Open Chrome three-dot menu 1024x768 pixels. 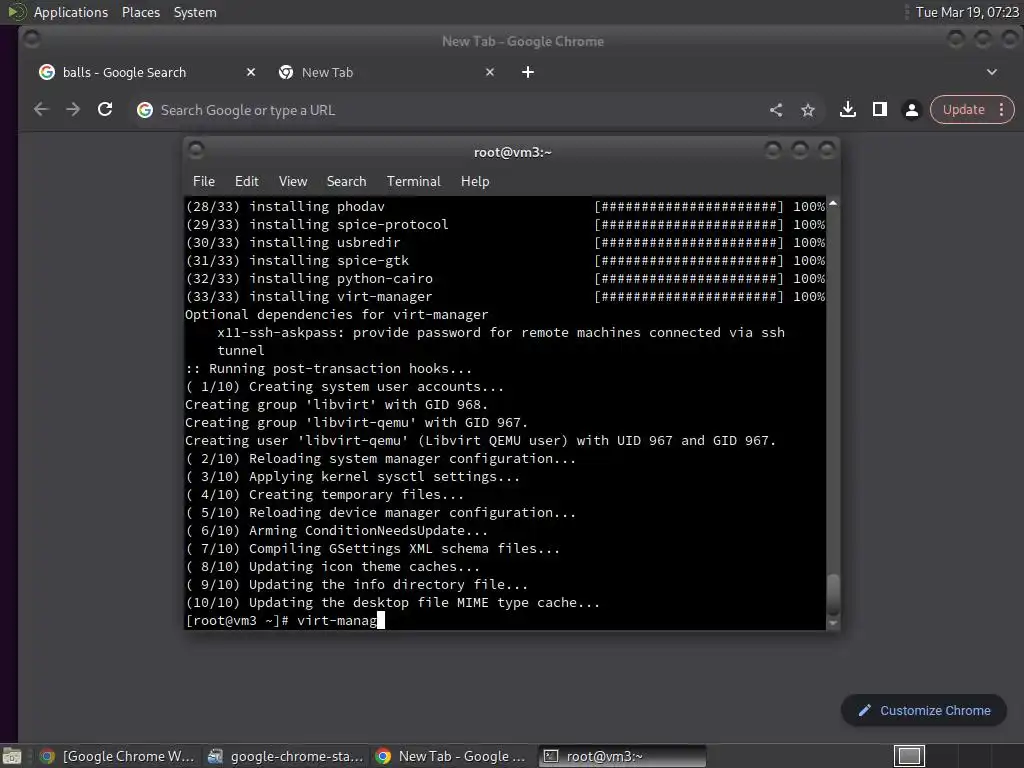point(1001,110)
